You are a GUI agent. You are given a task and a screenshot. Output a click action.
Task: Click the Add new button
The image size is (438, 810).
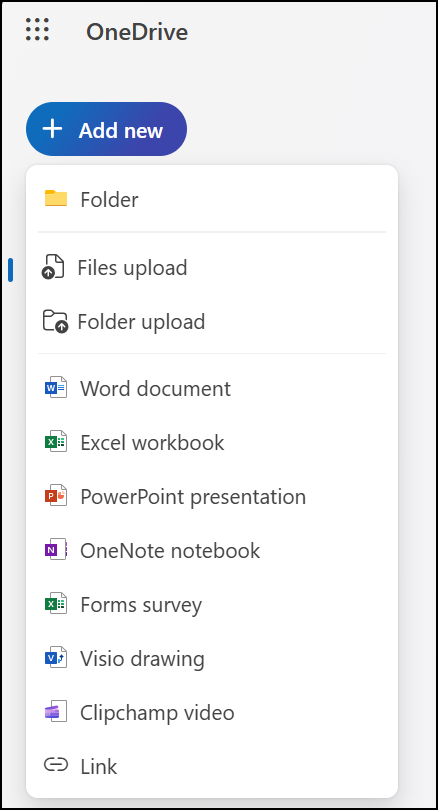tap(106, 129)
